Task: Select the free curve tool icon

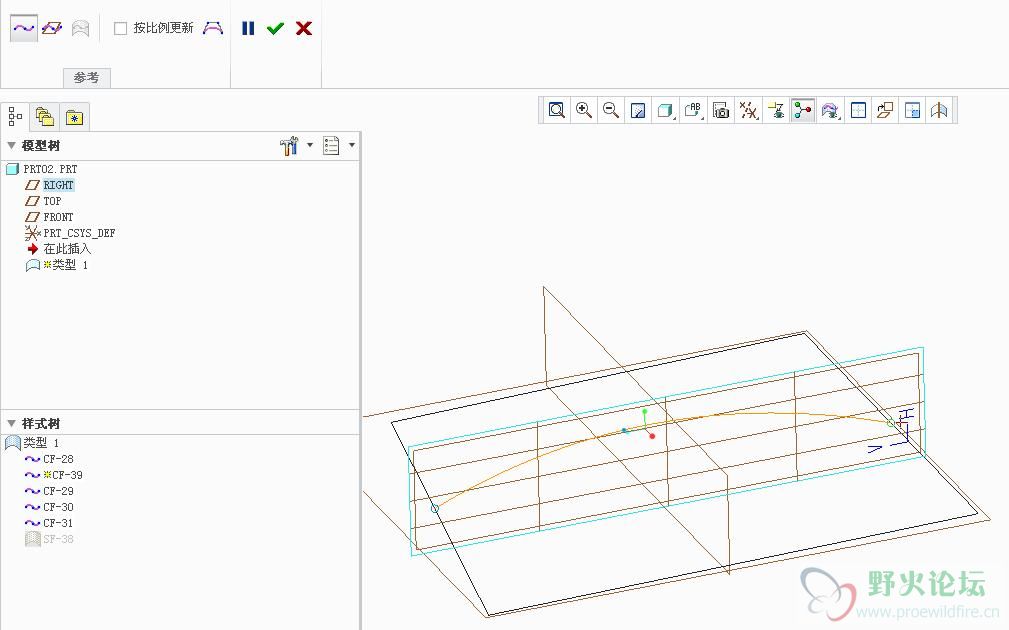Action: [x=23, y=29]
